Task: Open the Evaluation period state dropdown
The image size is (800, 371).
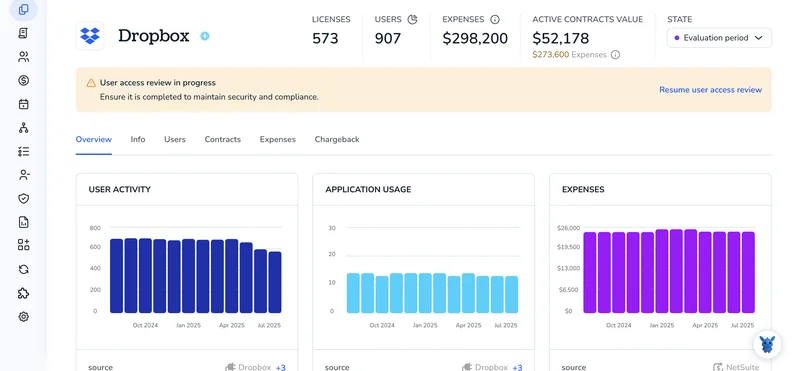Action: tap(719, 38)
